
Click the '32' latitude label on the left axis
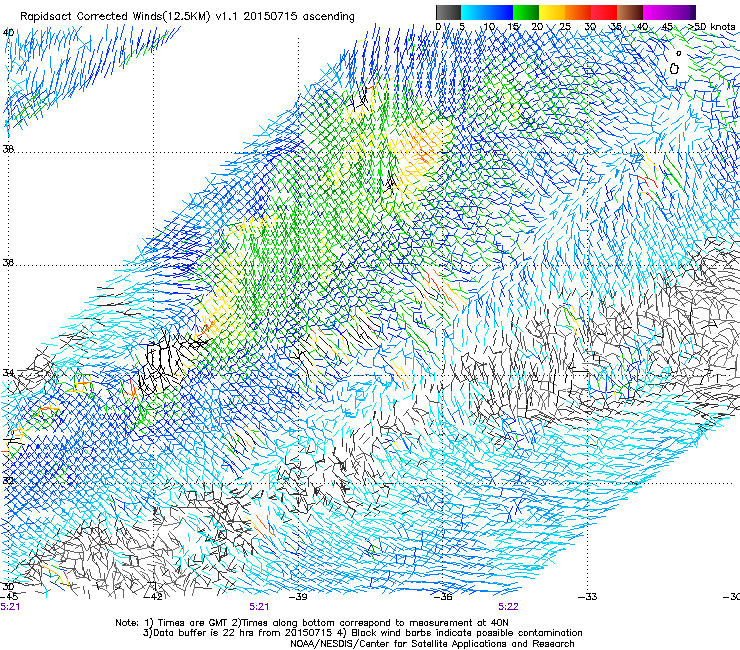[x=8, y=481]
